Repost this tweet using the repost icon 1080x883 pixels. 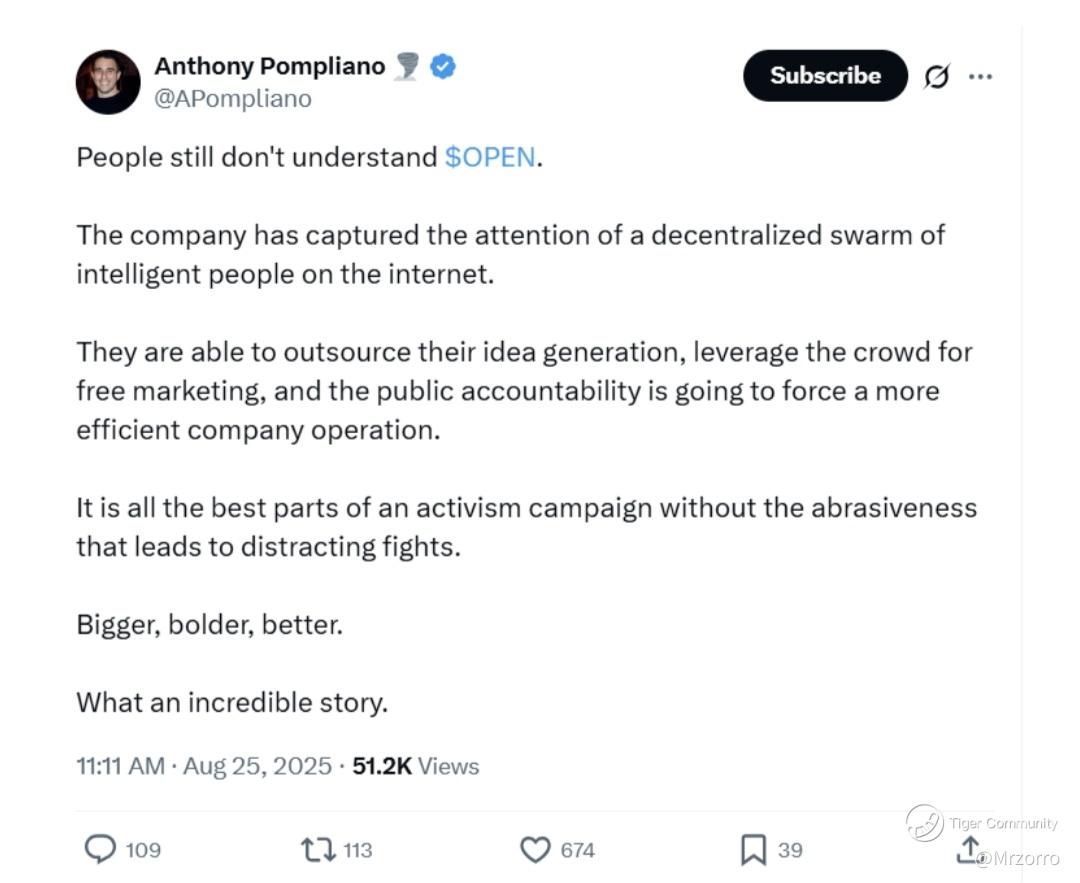[319, 849]
